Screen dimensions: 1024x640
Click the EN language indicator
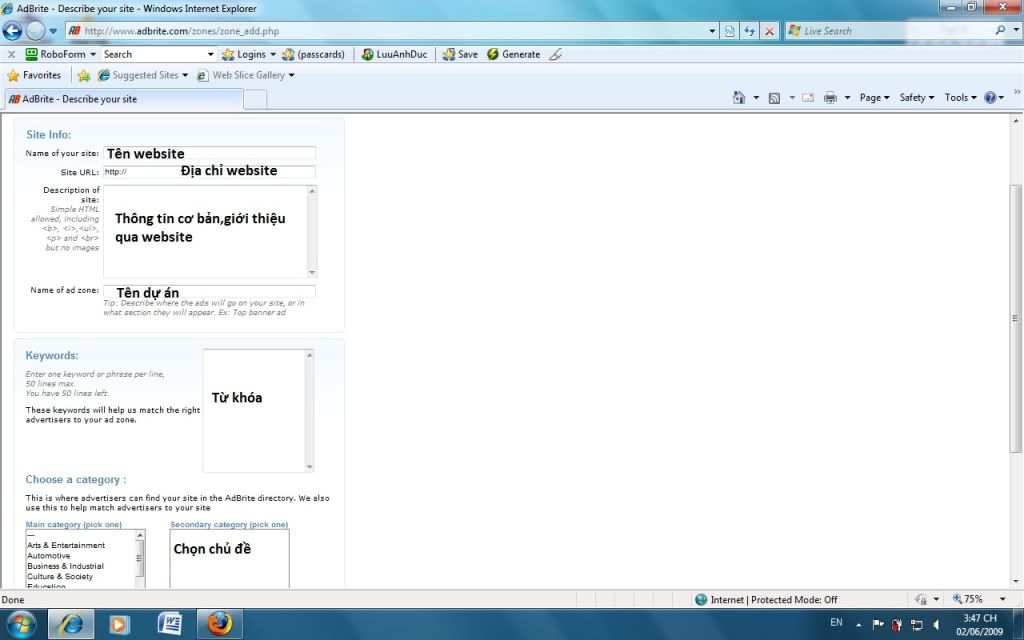836,622
